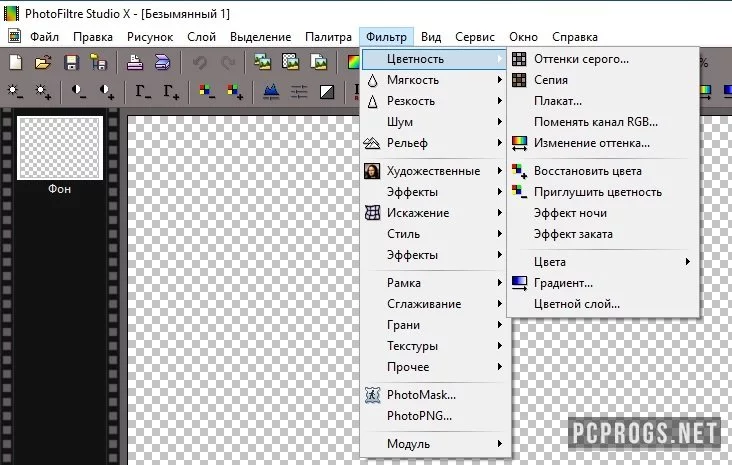Click the black-white diagonal square icon

pos(327,92)
